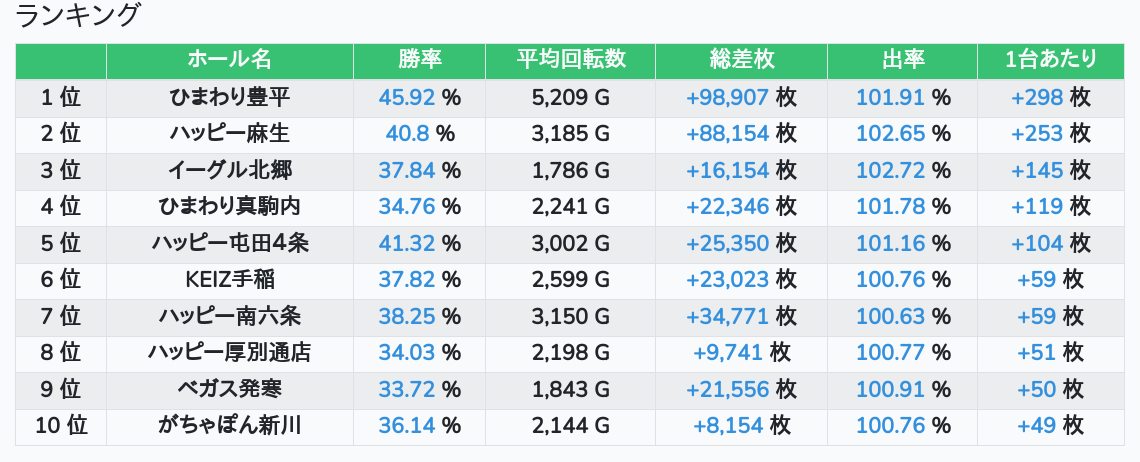
Task: Open the ハッピー屯田4条 hall entry
Action: coord(230,243)
